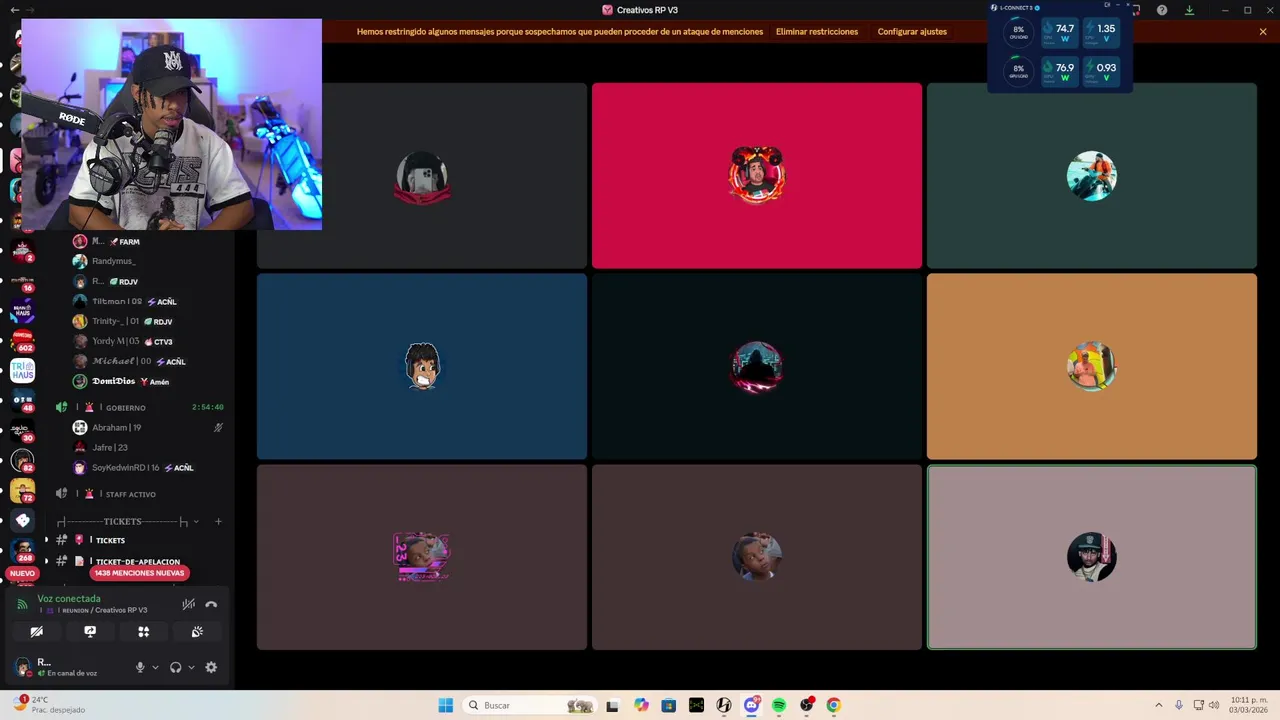Image resolution: width=1280 pixels, height=720 pixels.
Task: Click GPU 0.93 V voltage card
Action: click(x=1100, y=72)
